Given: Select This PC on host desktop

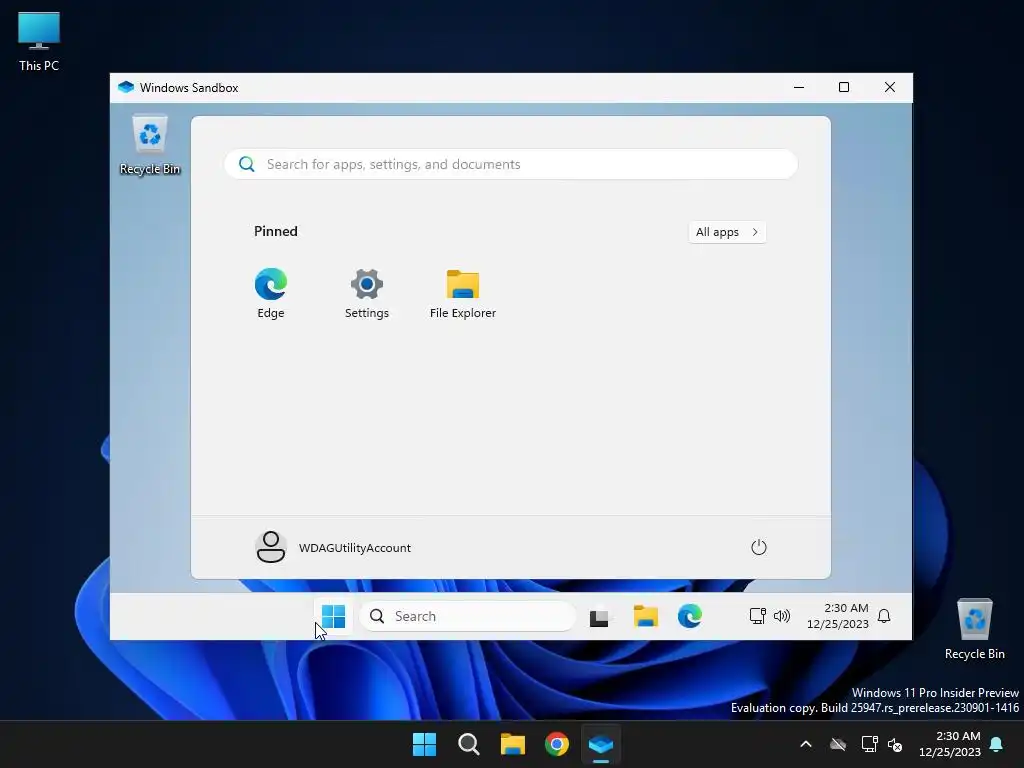Looking at the screenshot, I should coord(39,42).
